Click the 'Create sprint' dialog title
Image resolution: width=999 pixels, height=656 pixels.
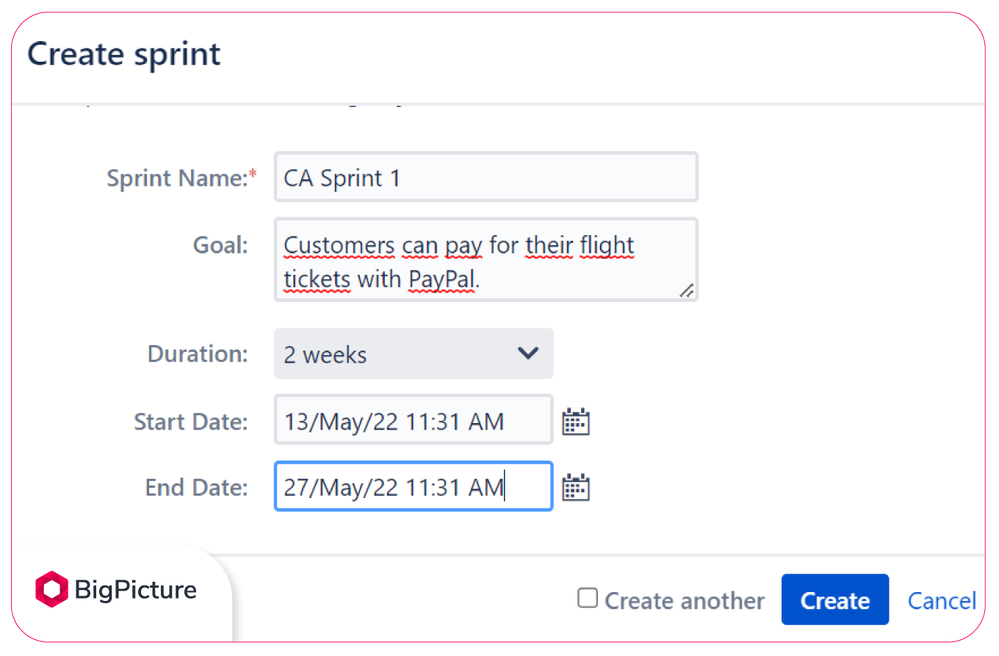[x=122, y=55]
